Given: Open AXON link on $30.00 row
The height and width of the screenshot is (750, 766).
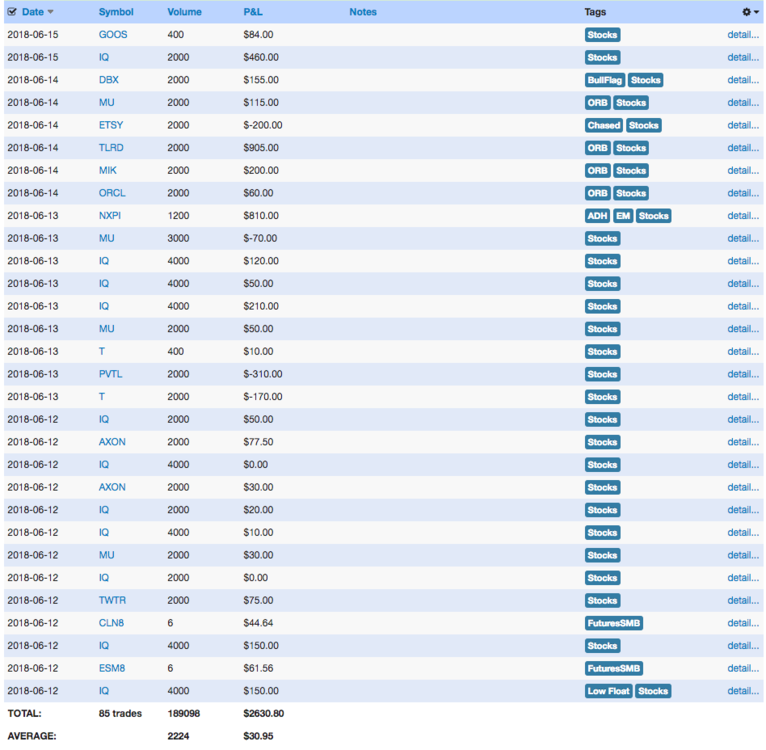Looking at the screenshot, I should click(112, 487).
